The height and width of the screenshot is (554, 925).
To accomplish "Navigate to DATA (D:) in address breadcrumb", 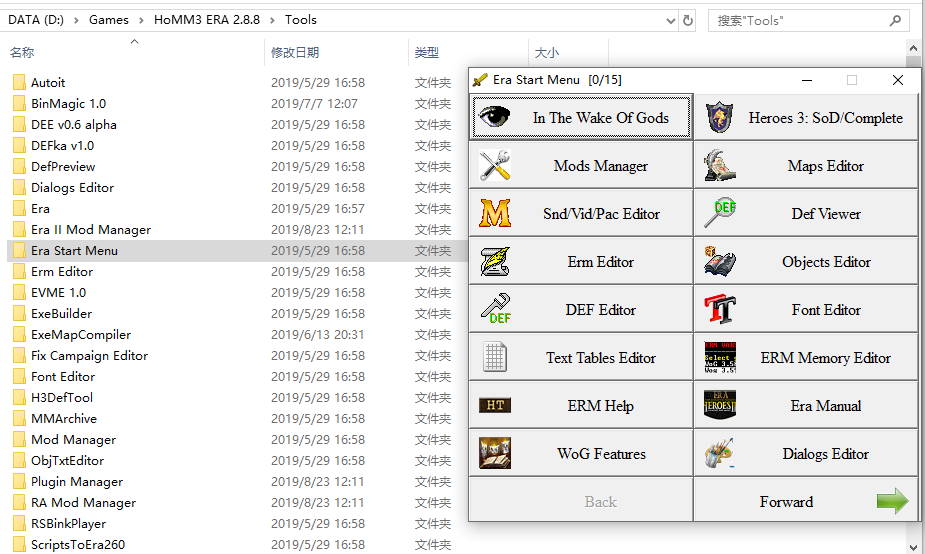I will 36,20.
